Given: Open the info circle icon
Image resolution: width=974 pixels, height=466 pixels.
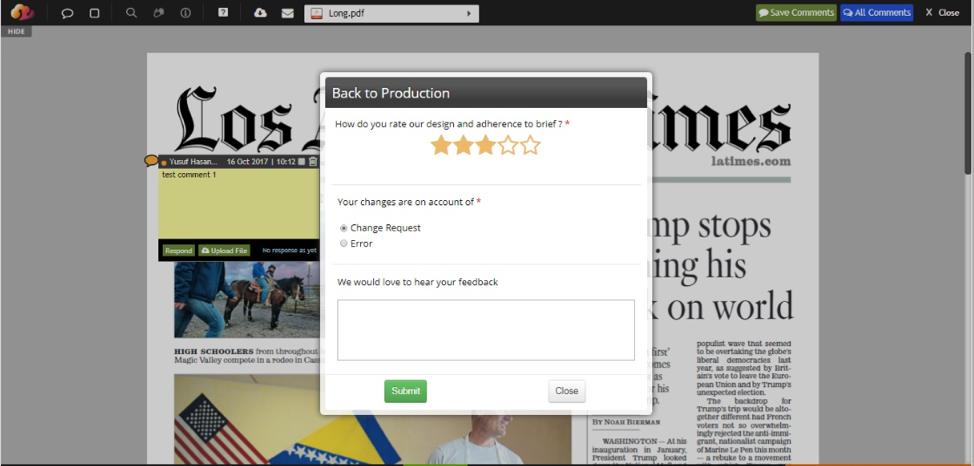Looking at the screenshot, I should pos(185,12).
